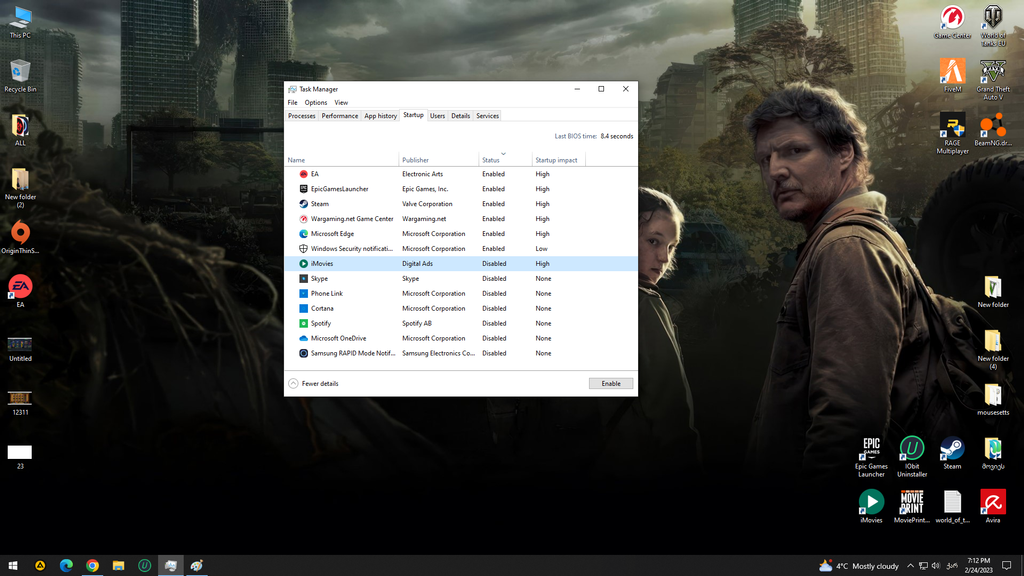Screen dimensions: 1024x576
Task: Sort by Startup impact column header
Action: 556,160
